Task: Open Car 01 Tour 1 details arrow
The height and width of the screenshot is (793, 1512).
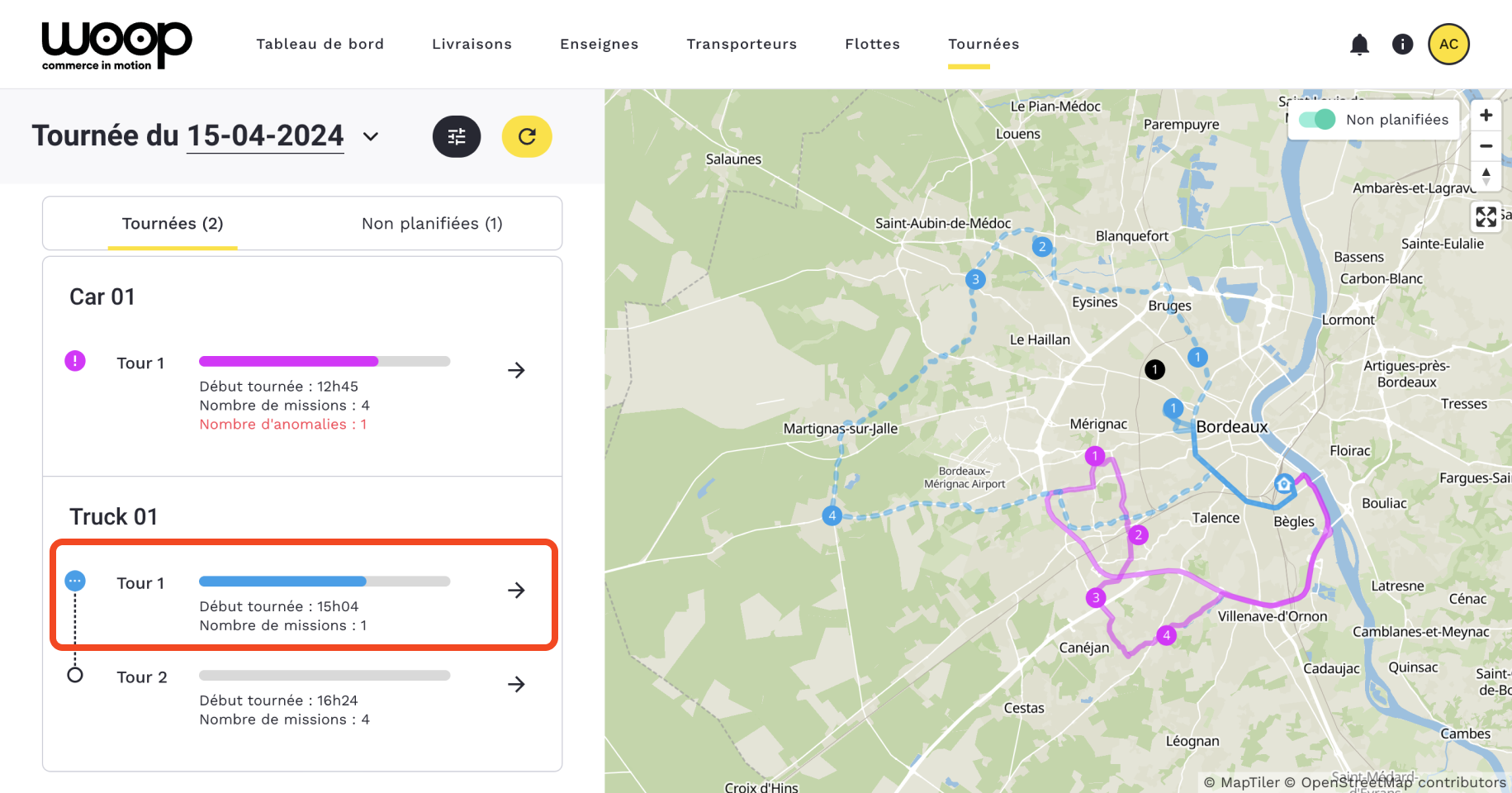Action: tap(516, 370)
